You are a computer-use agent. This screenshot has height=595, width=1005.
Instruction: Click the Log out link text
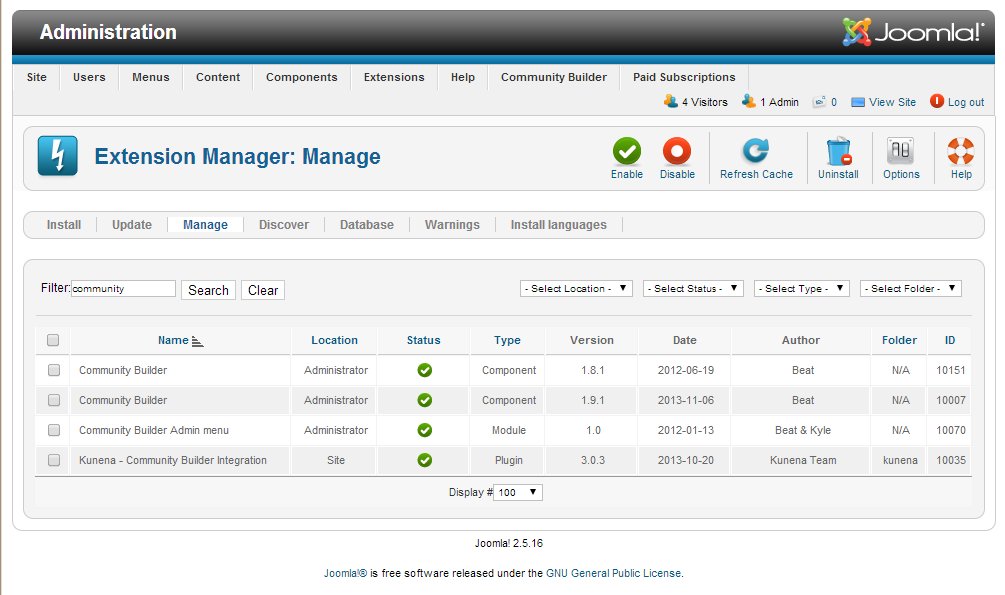click(x=966, y=102)
